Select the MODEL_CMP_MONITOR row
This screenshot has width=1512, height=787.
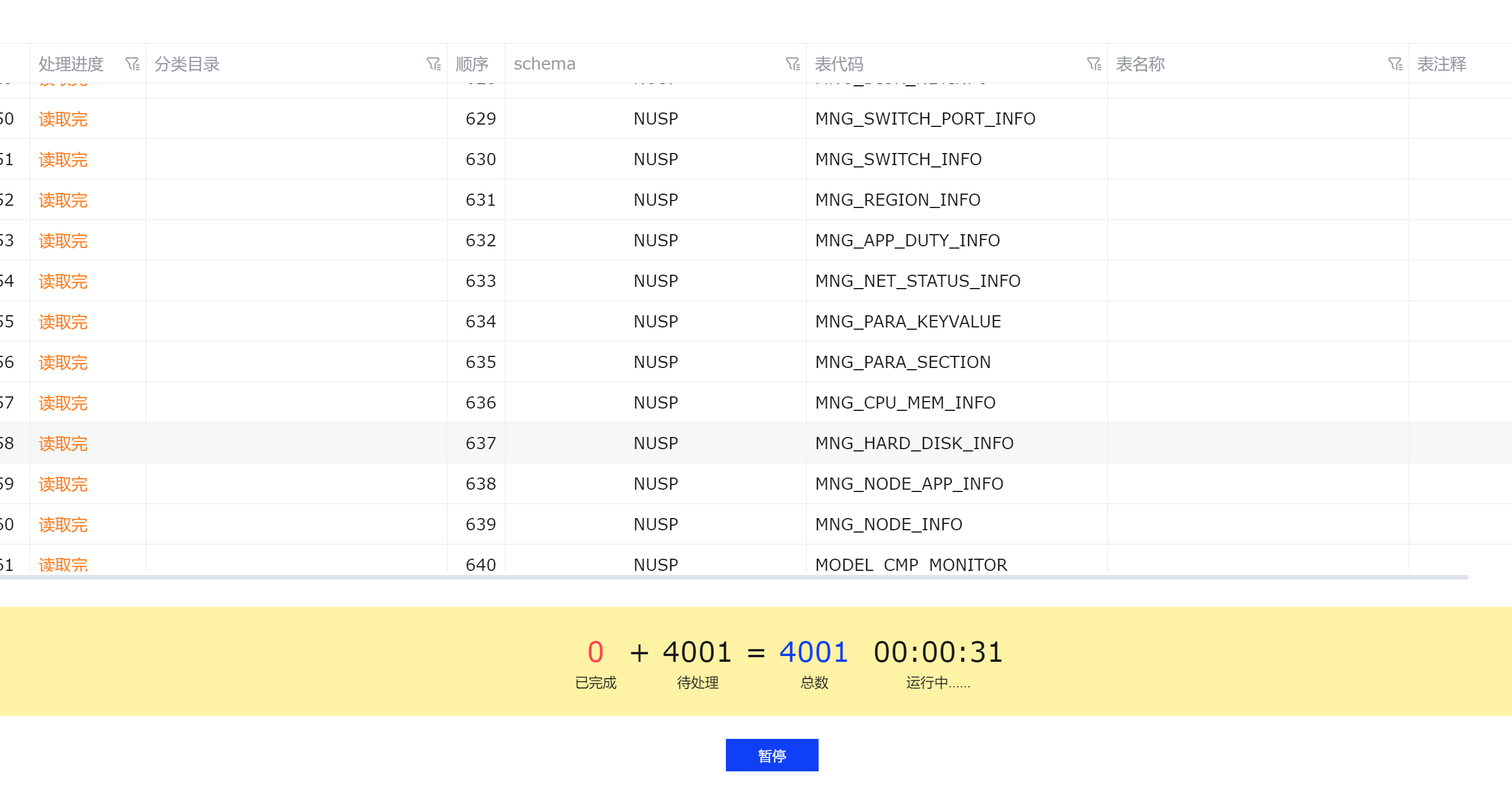911,564
